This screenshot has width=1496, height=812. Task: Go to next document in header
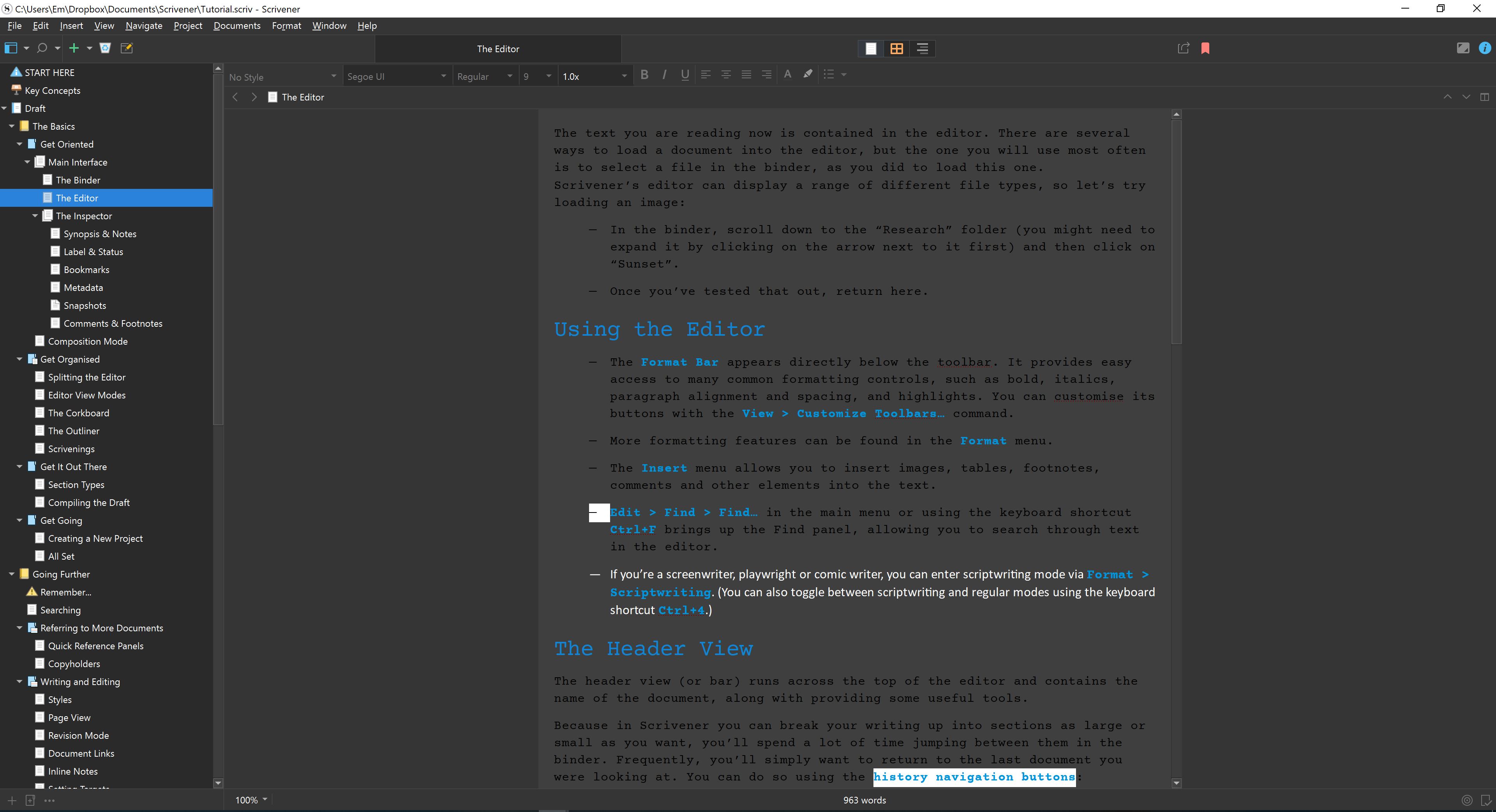tap(1466, 97)
